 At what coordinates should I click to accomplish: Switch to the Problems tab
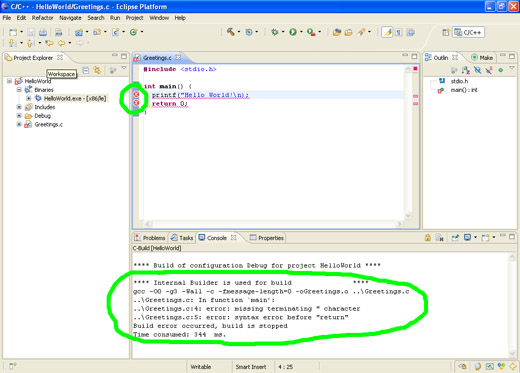[150, 238]
